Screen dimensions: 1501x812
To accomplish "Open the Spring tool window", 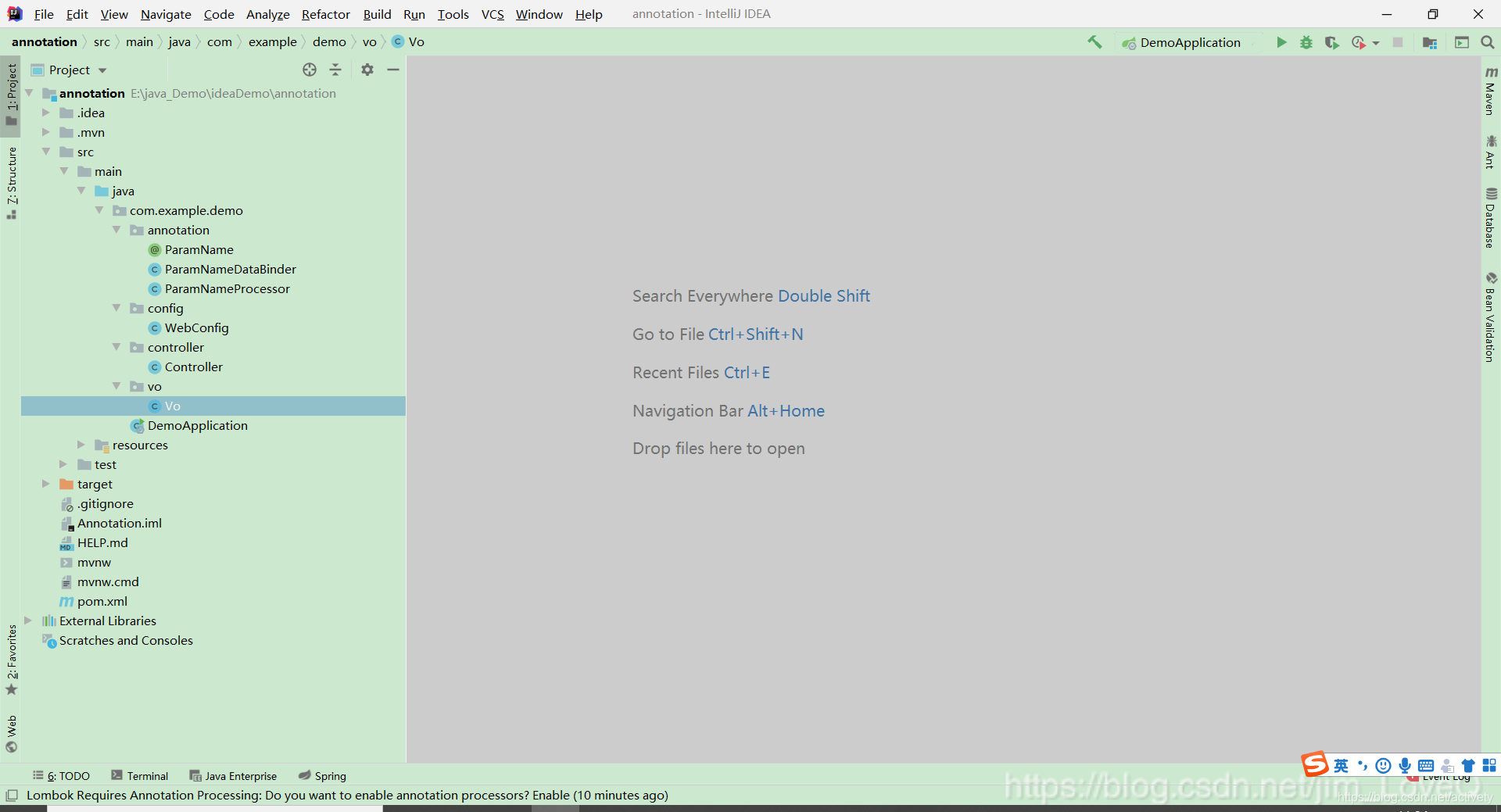I will click(x=322, y=776).
